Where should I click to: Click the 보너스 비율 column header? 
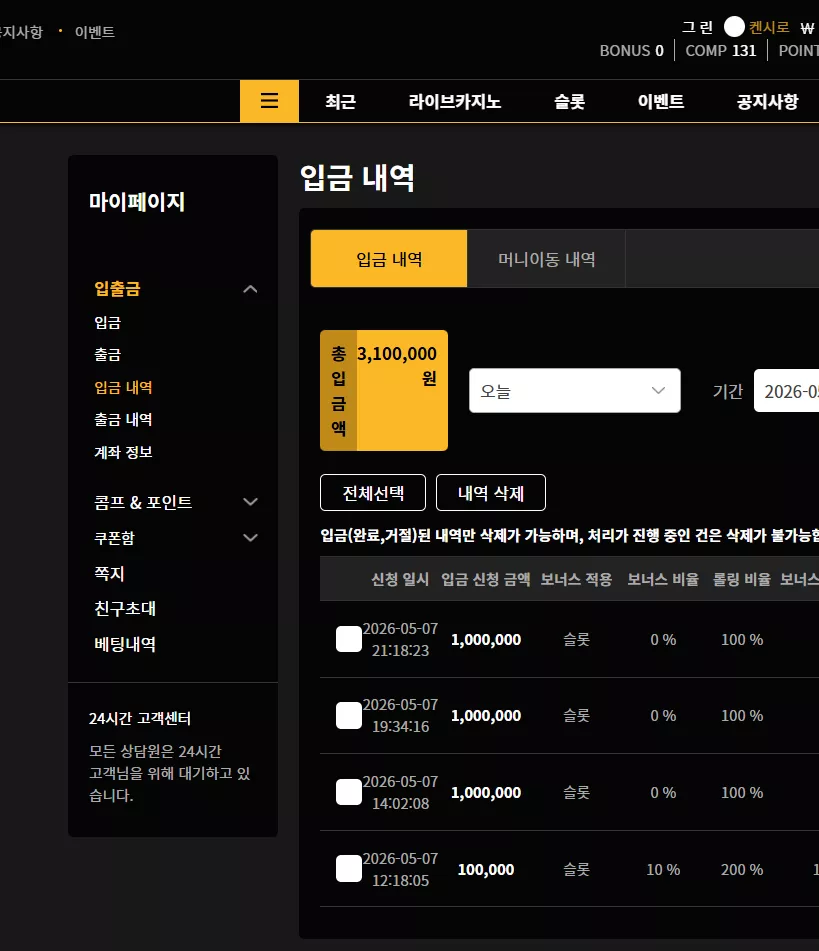663,579
